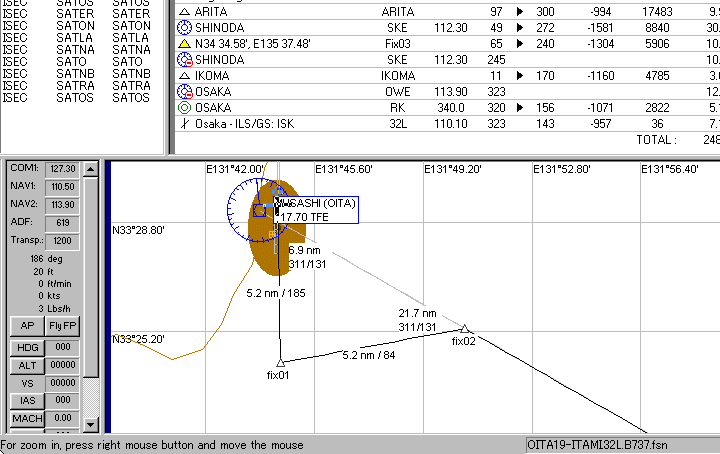Click the ARITA waypoint triangle icon
The image size is (720, 454).
click(184, 10)
